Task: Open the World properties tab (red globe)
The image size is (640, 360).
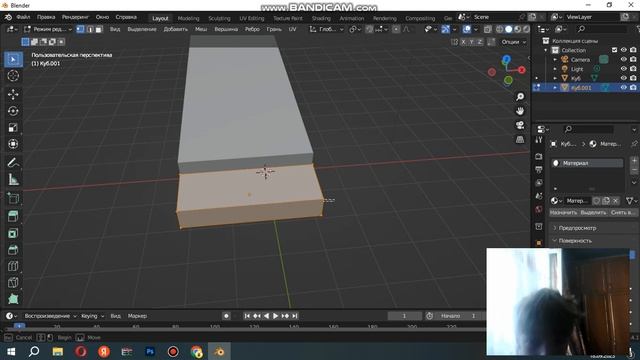Action: 539,209
